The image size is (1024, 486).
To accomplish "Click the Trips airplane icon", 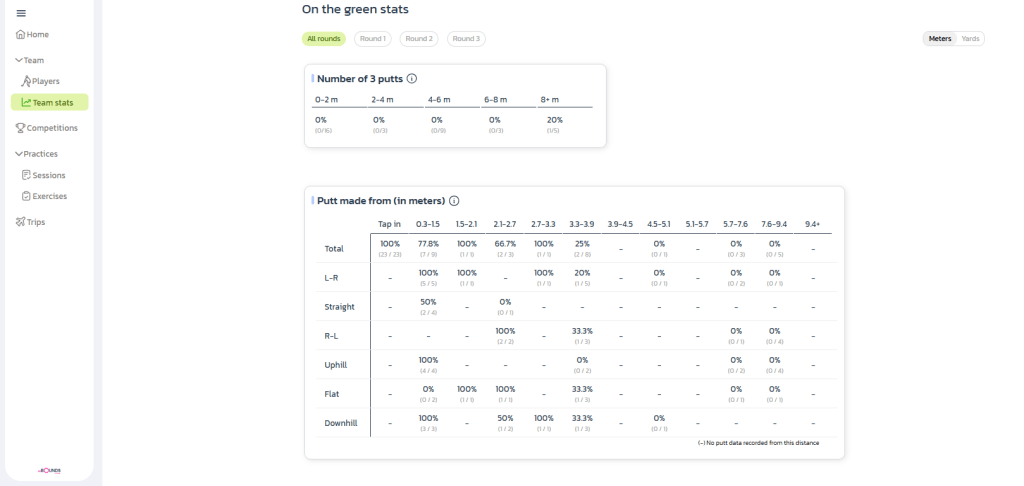I will tap(20, 222).
